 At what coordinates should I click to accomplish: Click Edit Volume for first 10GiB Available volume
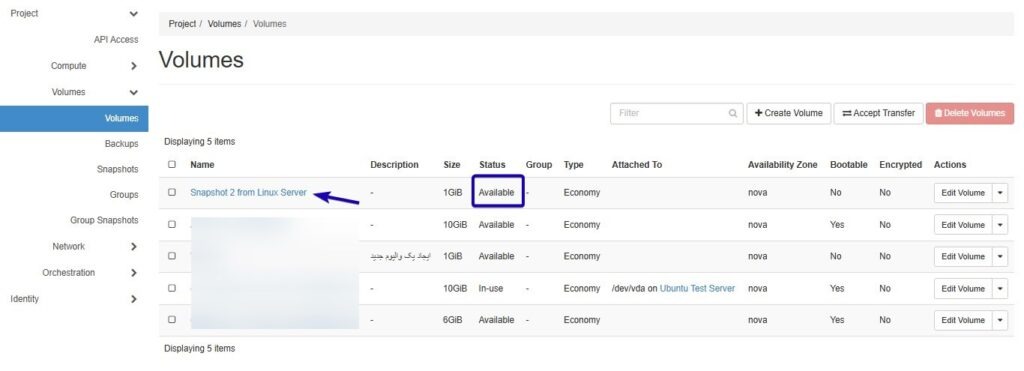pos(963,225)
